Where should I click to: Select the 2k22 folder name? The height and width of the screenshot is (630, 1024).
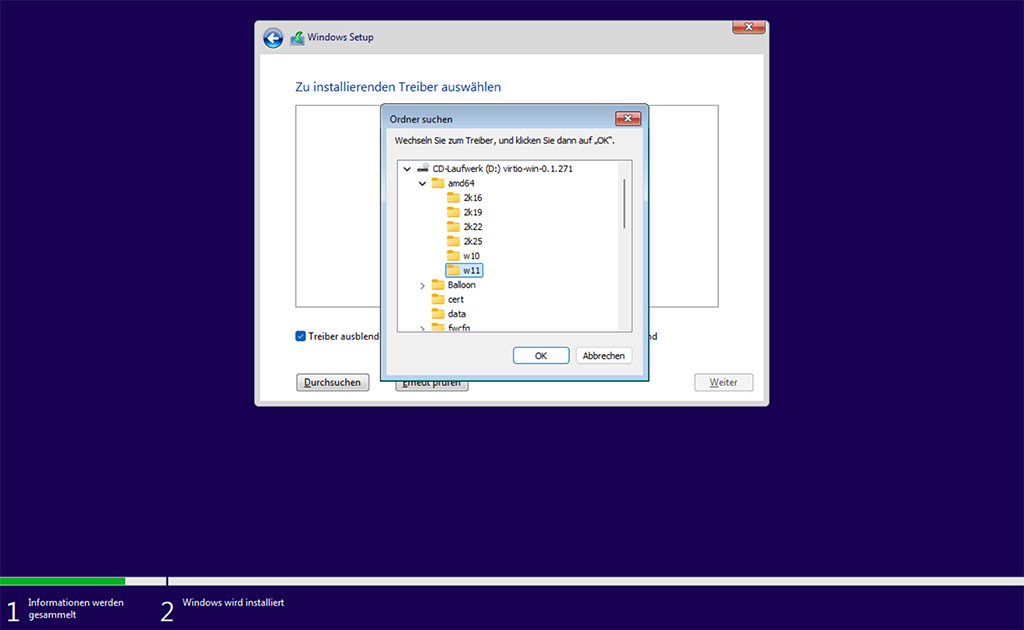click(473, 227)
